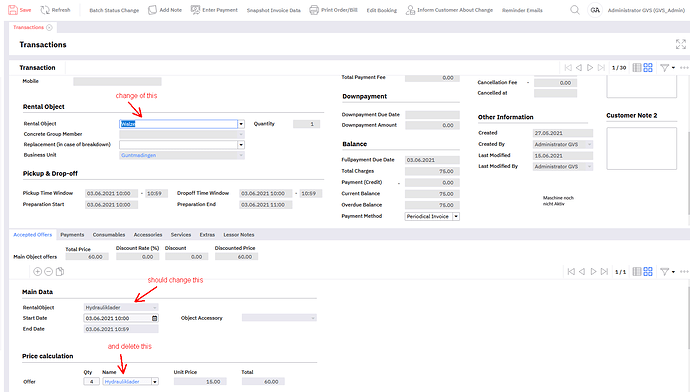
Task: Go to first offer record
Action: coord(571,272)
